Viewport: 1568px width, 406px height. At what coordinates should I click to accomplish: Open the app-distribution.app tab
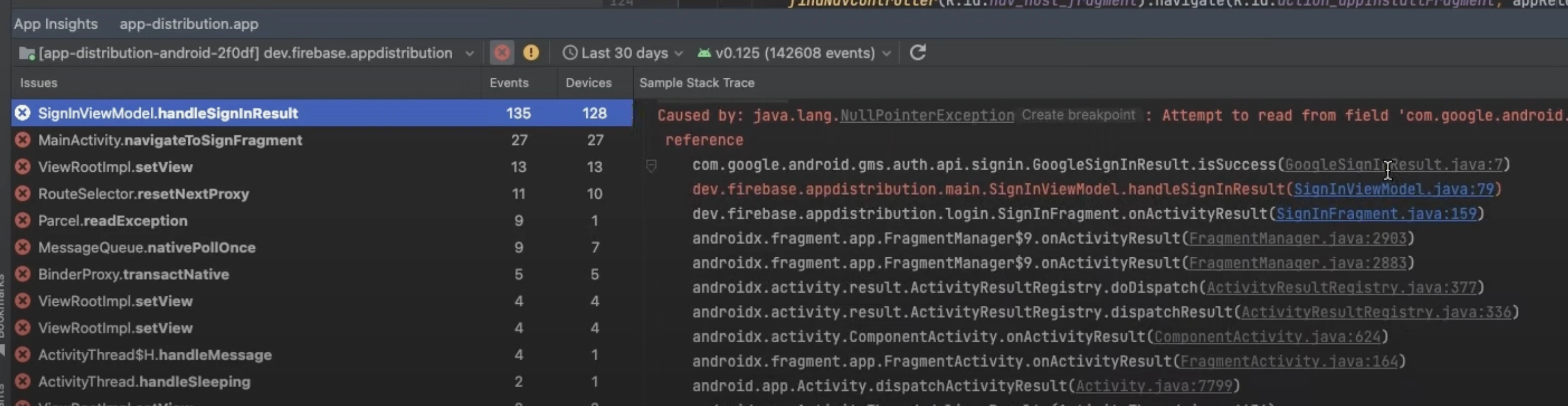click(189, 23)
